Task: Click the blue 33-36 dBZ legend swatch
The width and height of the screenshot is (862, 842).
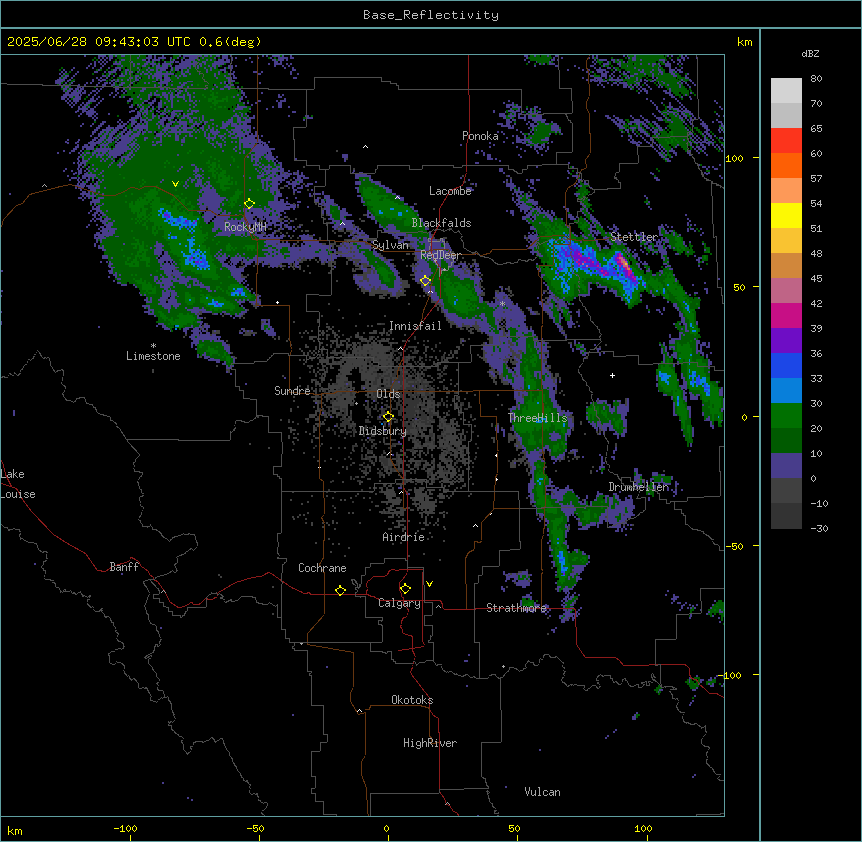Action: (786, 366)
